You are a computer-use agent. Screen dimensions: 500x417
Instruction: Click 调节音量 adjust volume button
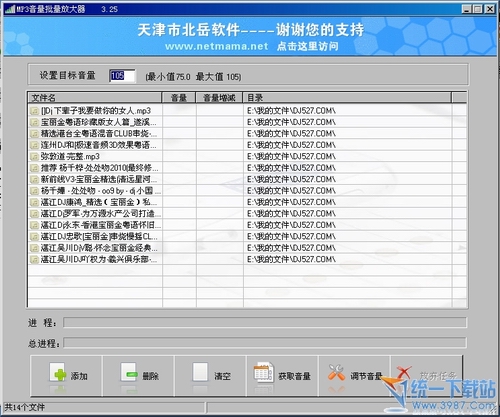[354, 376]
